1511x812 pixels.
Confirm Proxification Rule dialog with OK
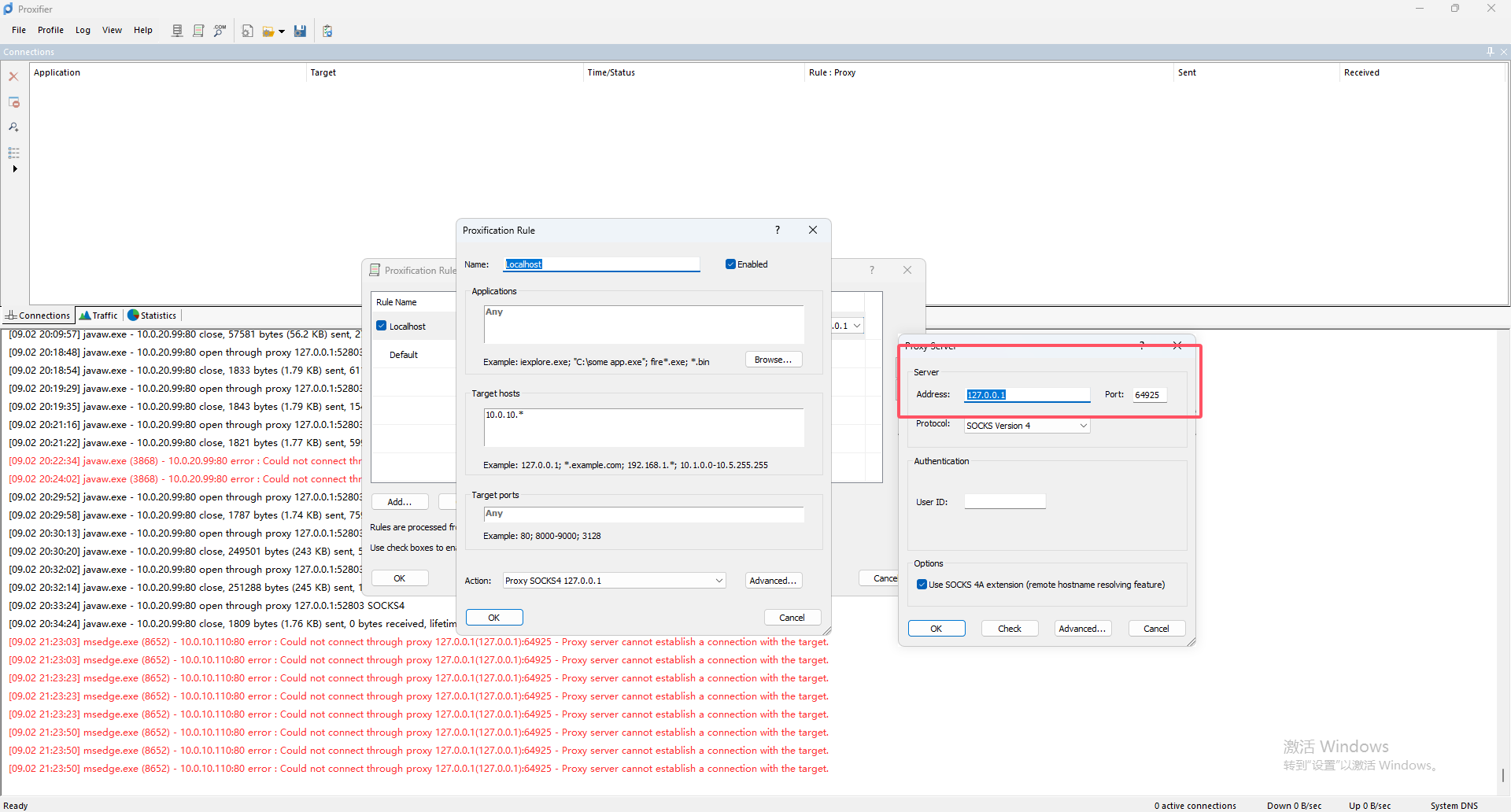494,618
